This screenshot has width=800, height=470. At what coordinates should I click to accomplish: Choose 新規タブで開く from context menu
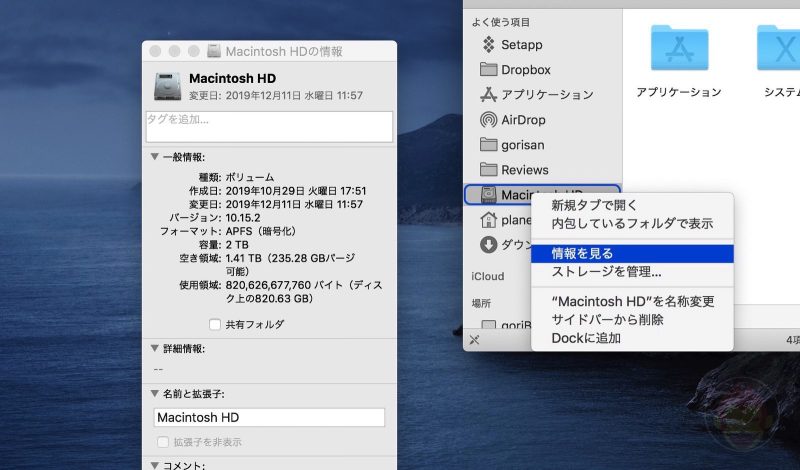632,205
